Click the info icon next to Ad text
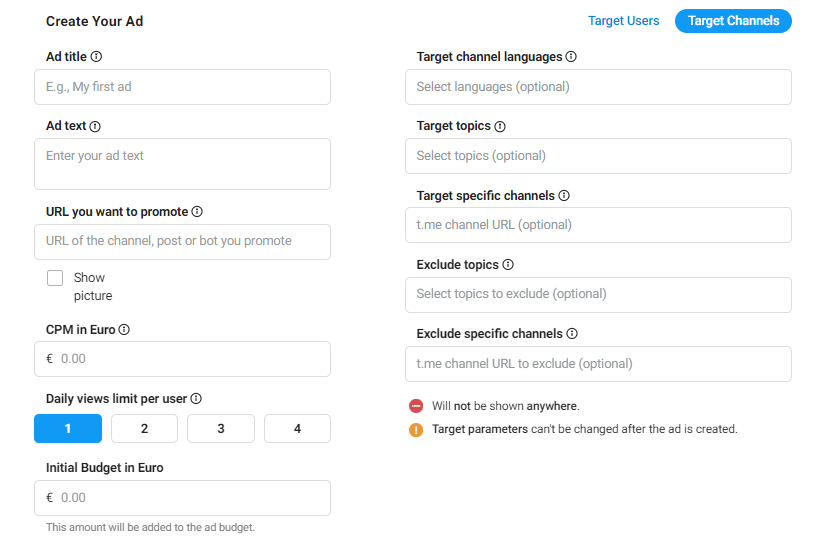The image size is (839, 549). pyautogui.click(x=95, y=126)
